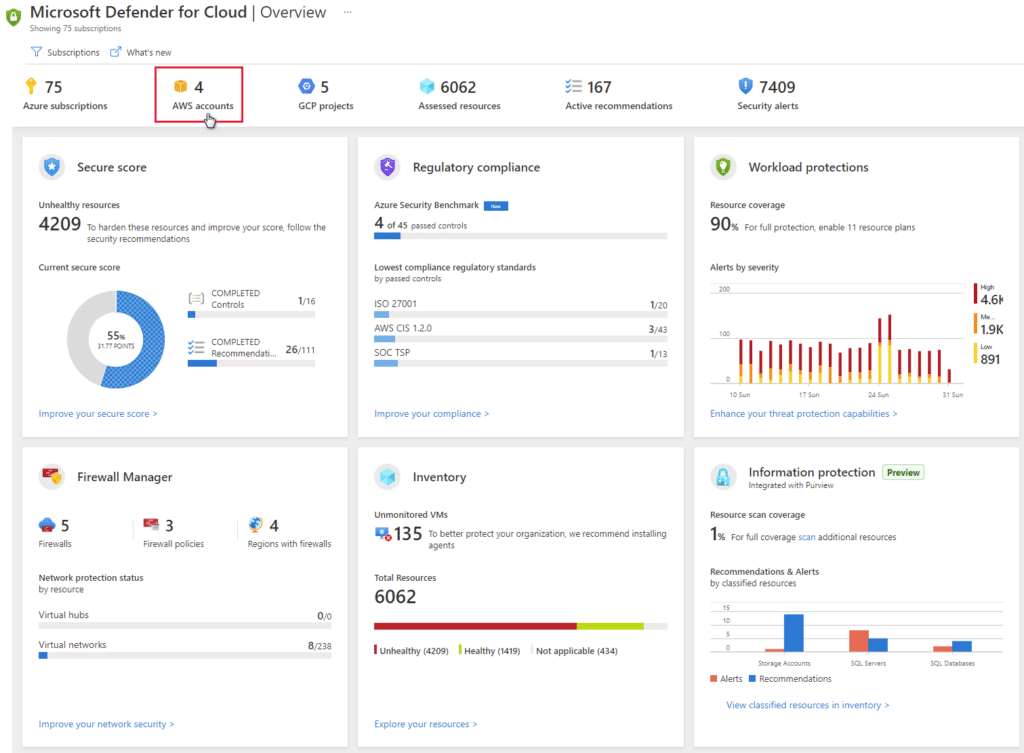Select the Virtual hubs 0/0 row
This screenshot has height=753, width=1024.
185,618
